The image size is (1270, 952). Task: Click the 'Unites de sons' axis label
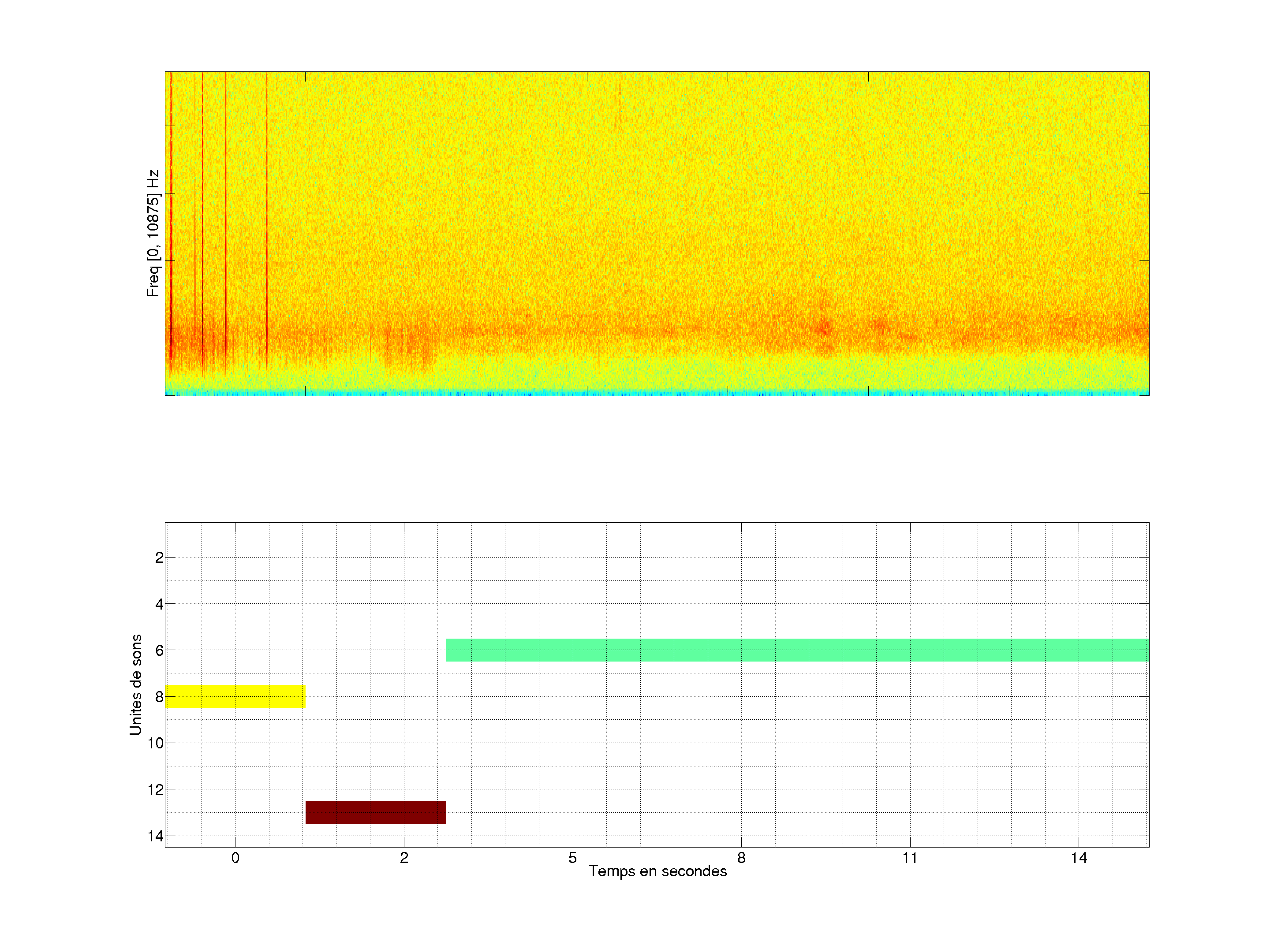point(135,684)
